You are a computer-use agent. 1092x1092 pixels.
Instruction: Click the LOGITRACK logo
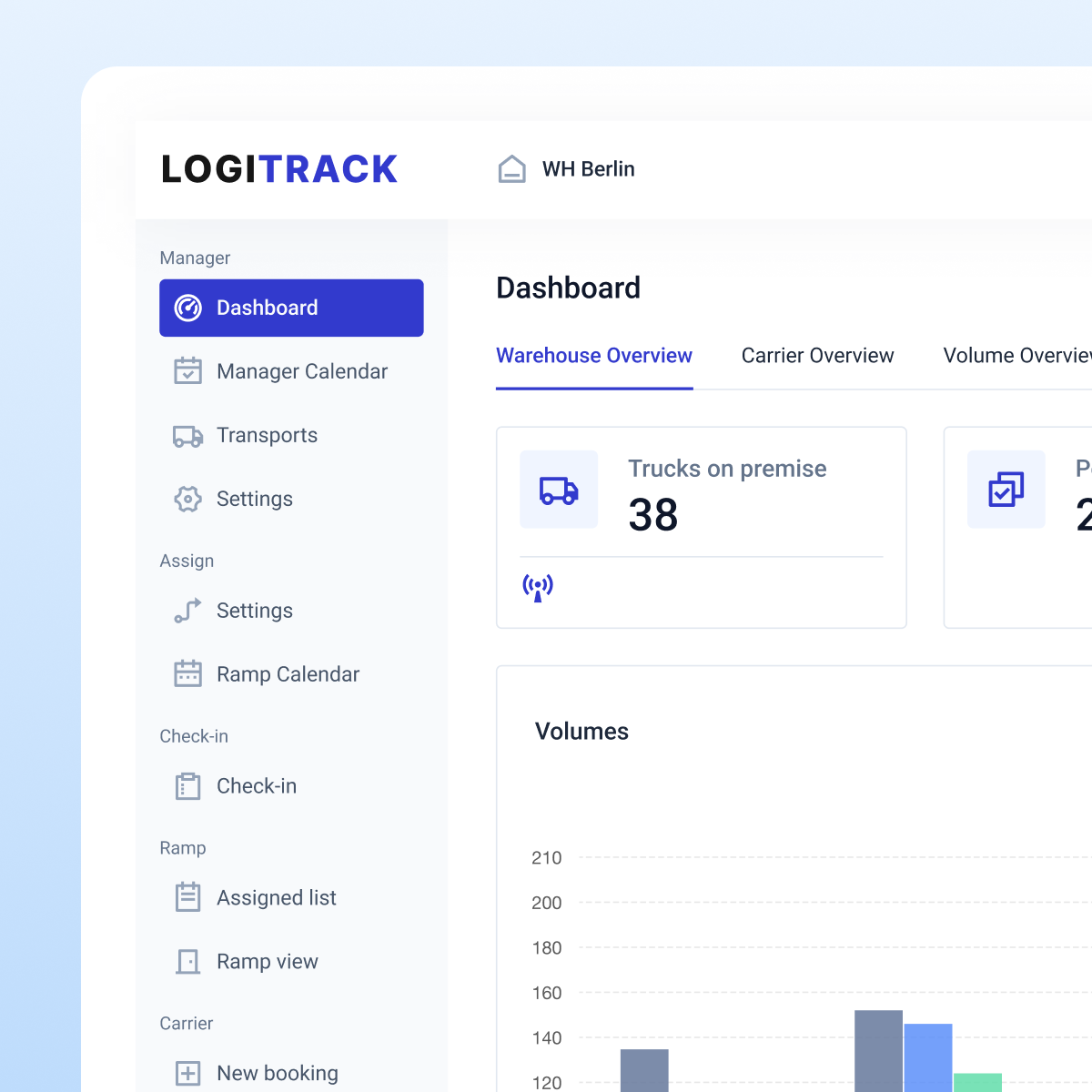coord(279,169)
